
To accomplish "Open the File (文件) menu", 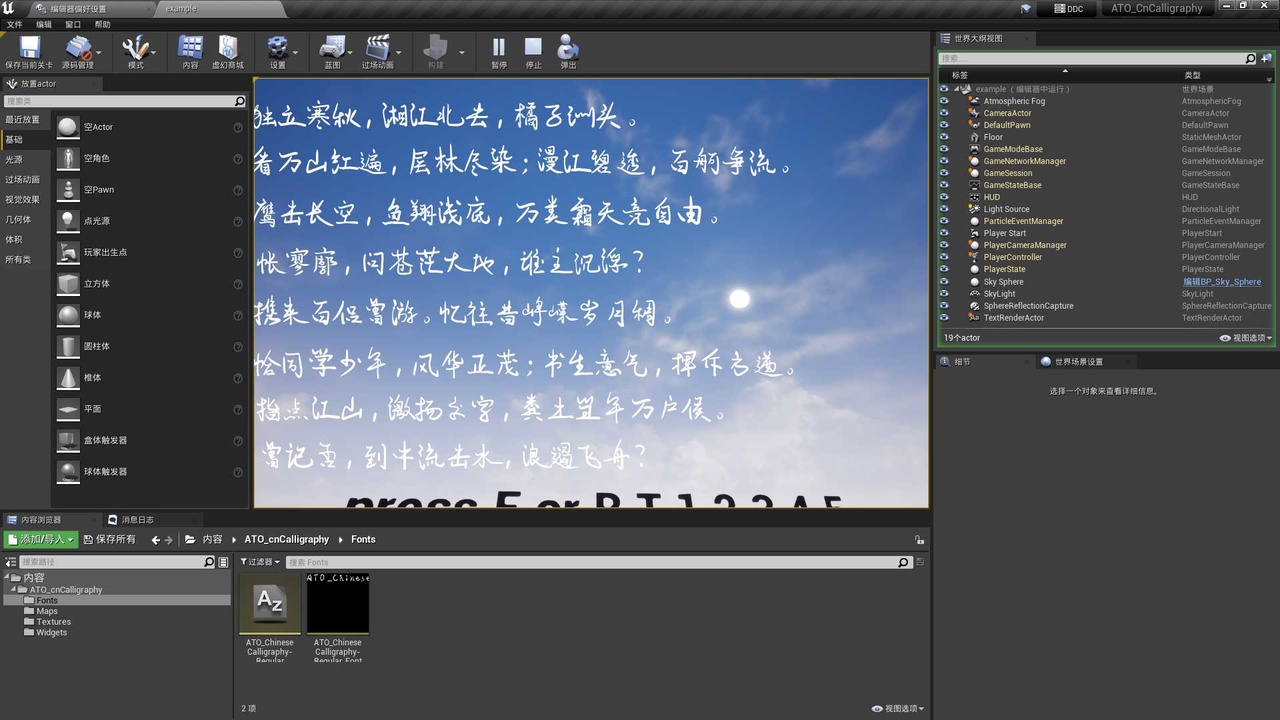I will (14, 24).
